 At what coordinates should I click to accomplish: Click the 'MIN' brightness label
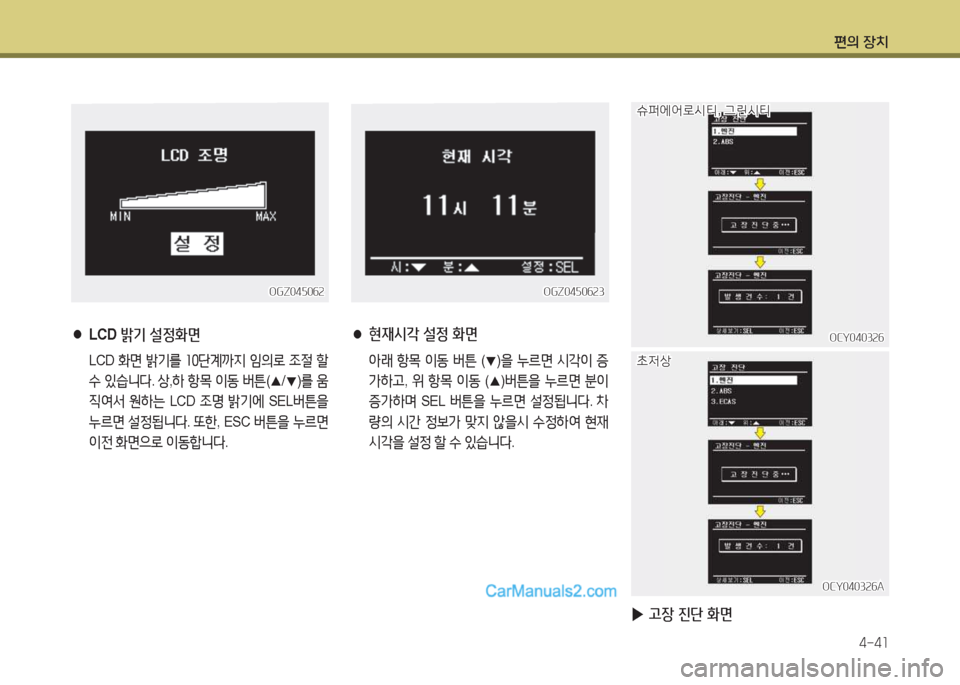click(x=120, y=216)
